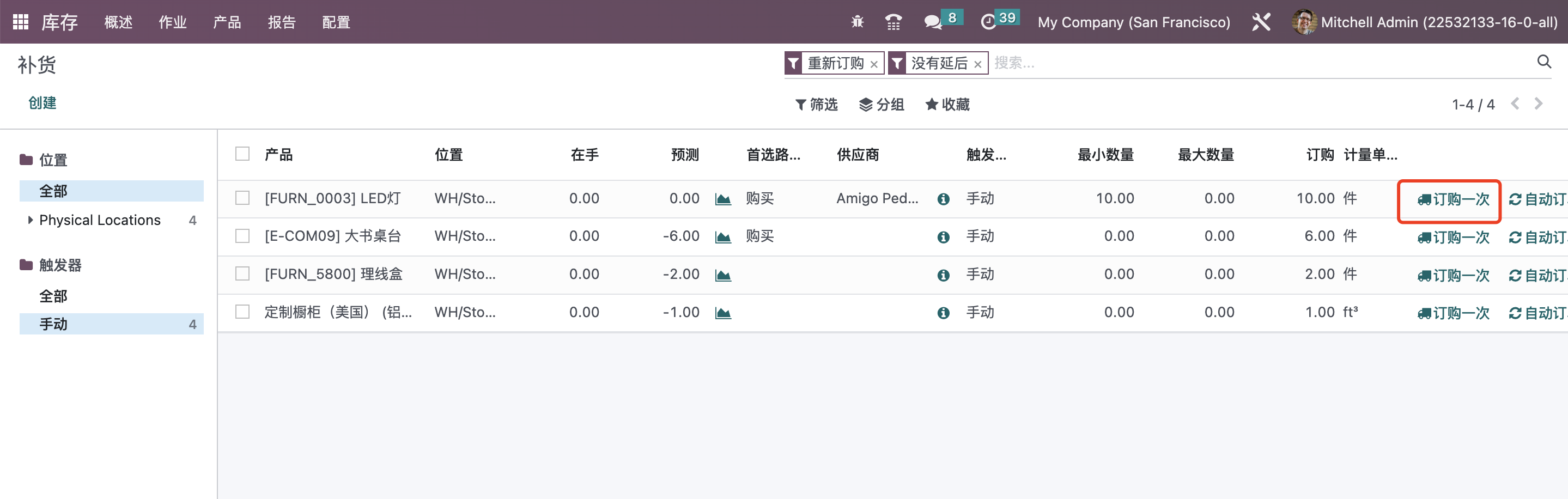This screenshot has height=499, width=1568.
Task: Open the Mitchell Admin user menu
Action: (1424, 22)
